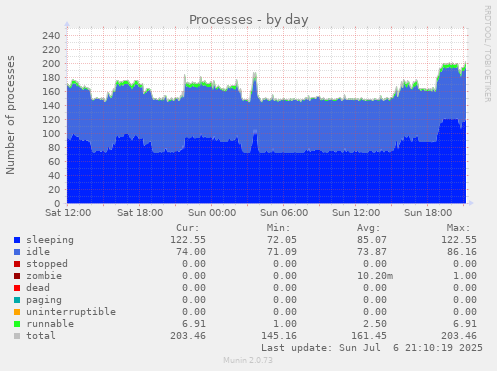Click idle average value 73.87

(x=372, y=252)
